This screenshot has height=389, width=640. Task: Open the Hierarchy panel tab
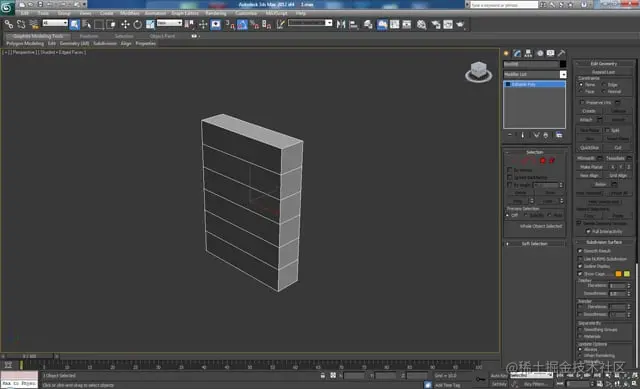pos(529,53)
